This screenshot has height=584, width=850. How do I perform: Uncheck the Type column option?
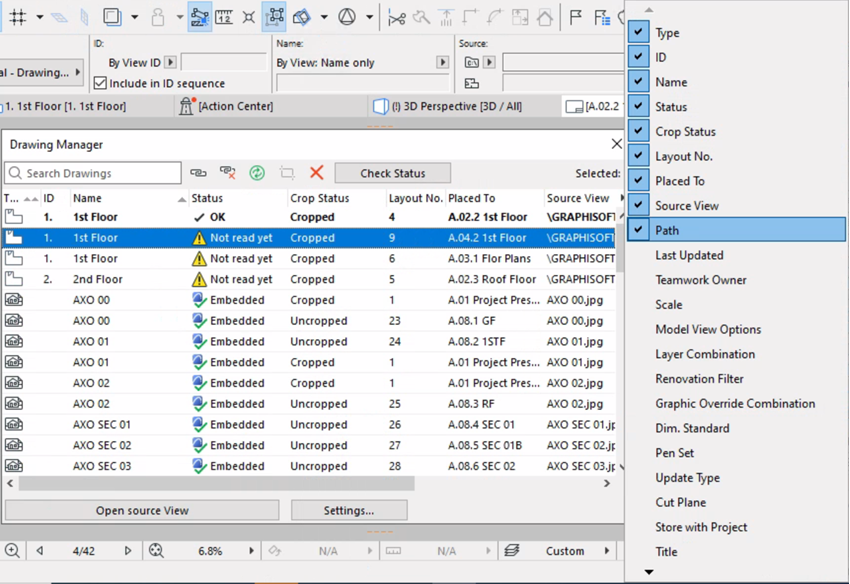click(638, 32)
